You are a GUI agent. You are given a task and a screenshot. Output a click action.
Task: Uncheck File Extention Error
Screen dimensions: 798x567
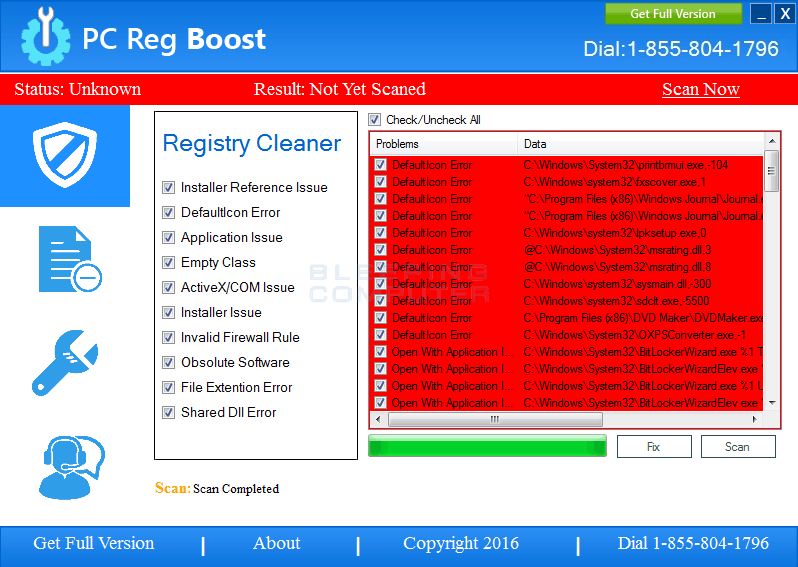(x=168, y=387)
